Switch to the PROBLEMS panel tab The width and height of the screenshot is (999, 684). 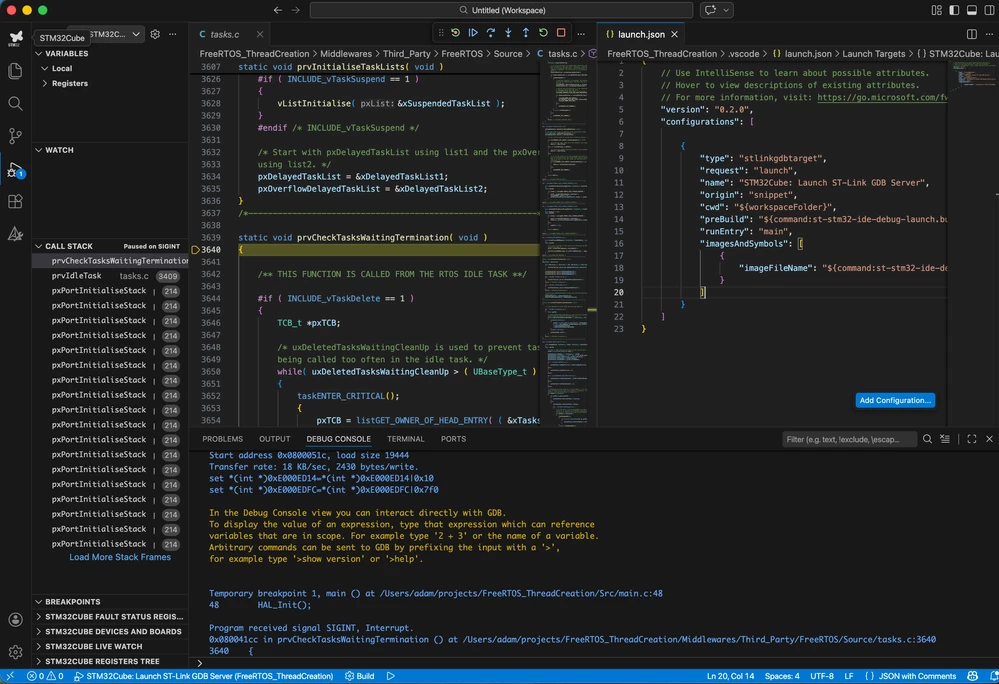point(222,439)
